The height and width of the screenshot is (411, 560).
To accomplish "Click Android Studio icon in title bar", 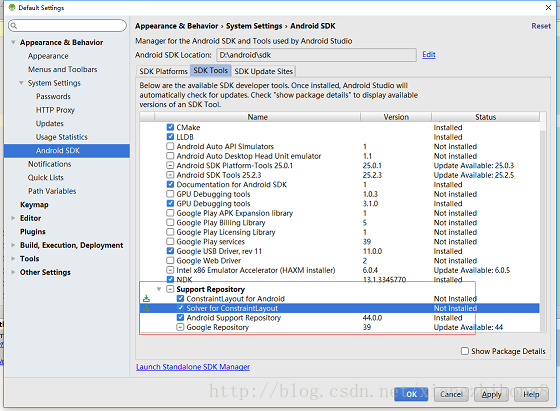I will point(12,7).
